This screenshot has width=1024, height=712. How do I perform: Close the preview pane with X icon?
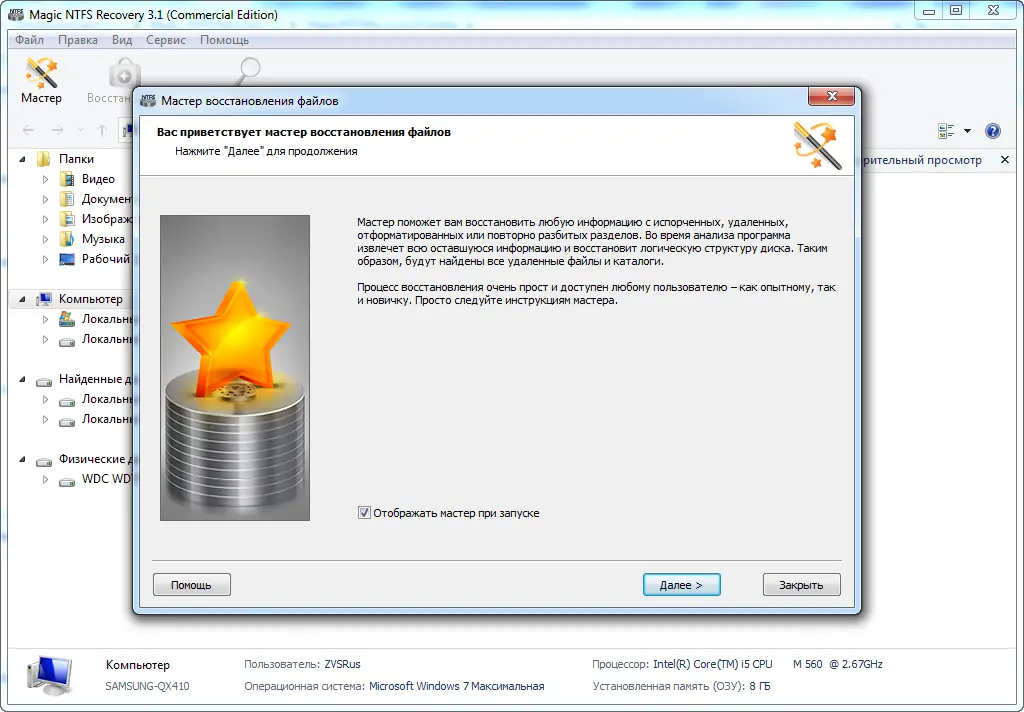pos(1004,159)
